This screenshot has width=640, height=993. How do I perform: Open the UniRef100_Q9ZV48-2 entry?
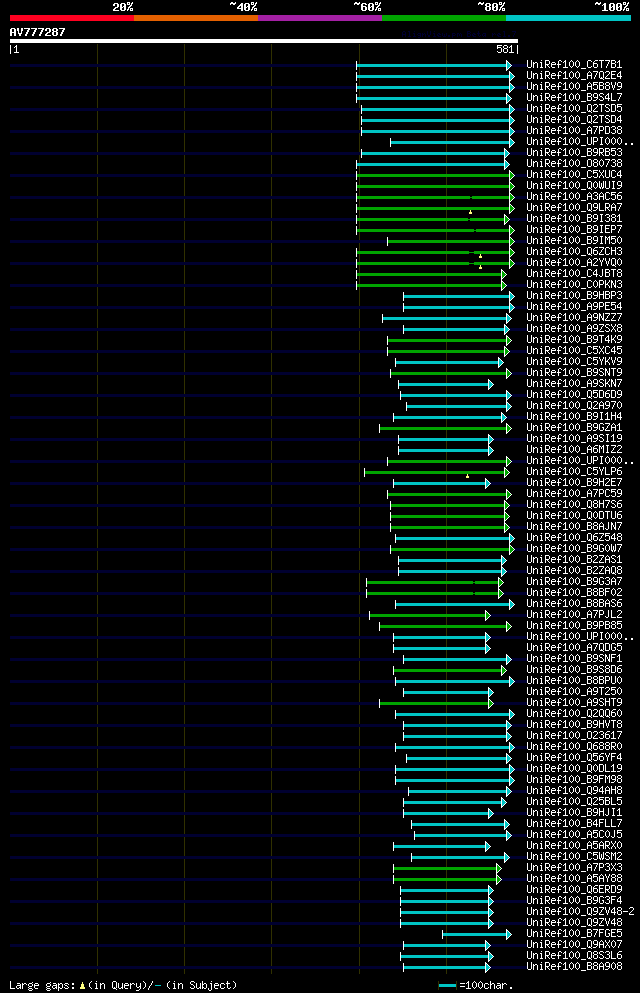coord(580,912)
